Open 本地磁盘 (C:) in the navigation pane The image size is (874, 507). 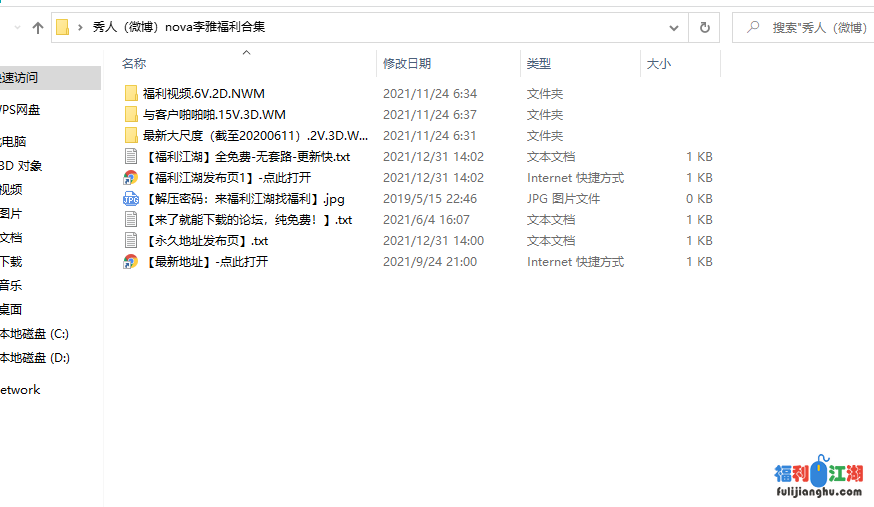click(x=34, y=333)
